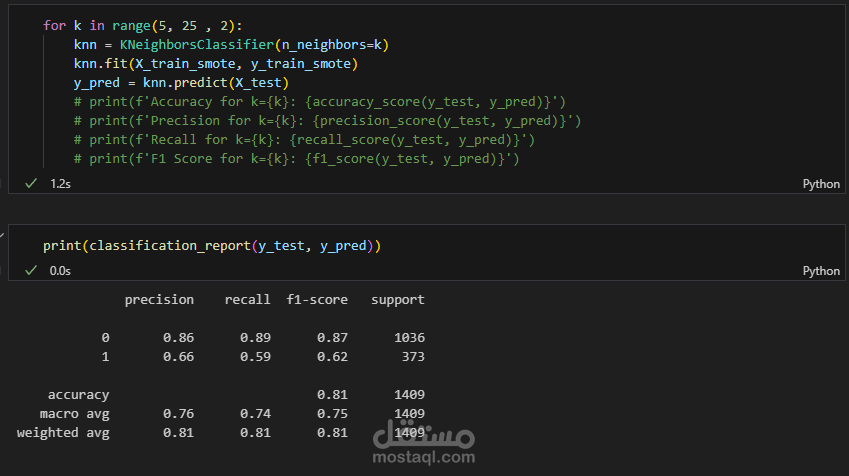Click the 'support' column header in output
The height and width of the screenshot is (476, 849).
398,299
